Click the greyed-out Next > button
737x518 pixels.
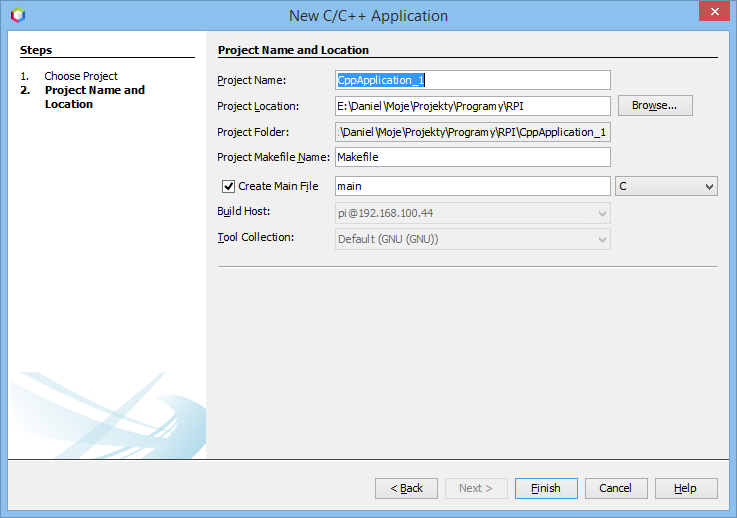476,488
